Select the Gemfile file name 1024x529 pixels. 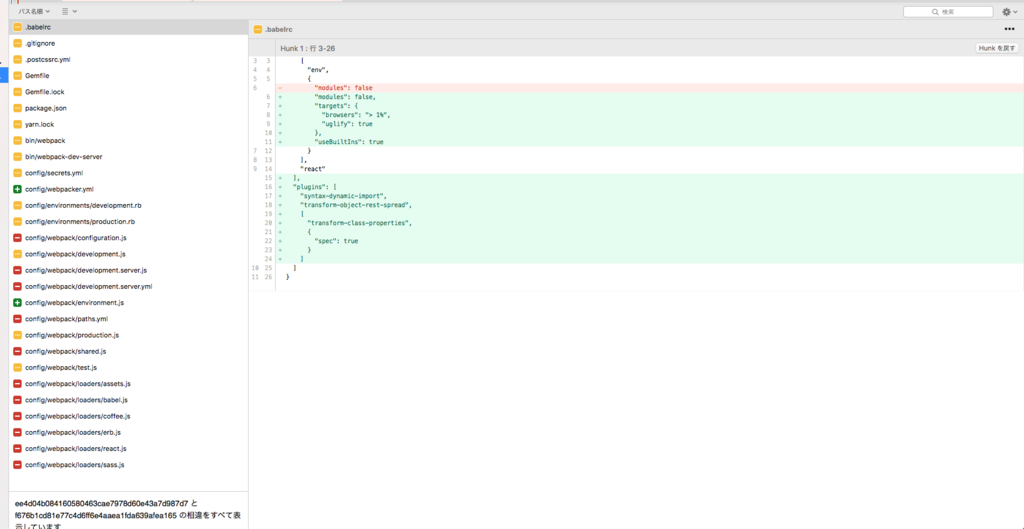(x=37, y=76)
